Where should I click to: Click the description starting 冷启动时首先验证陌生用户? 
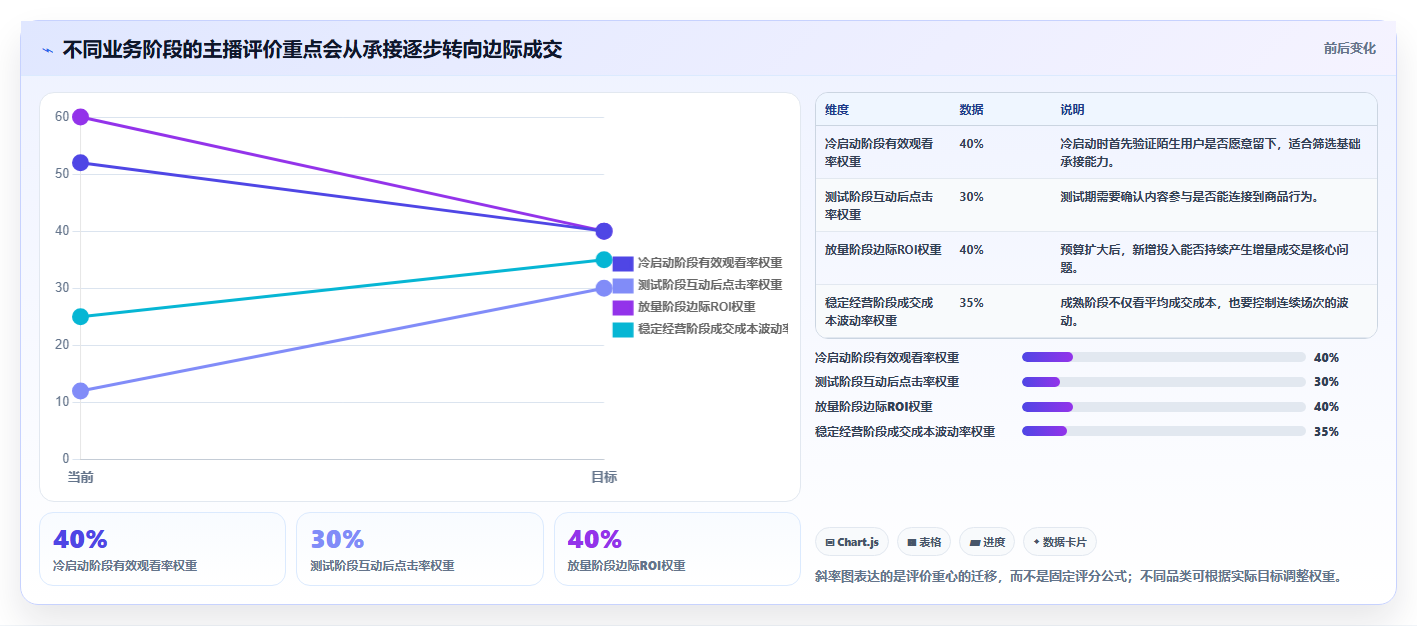[1210, 152]
